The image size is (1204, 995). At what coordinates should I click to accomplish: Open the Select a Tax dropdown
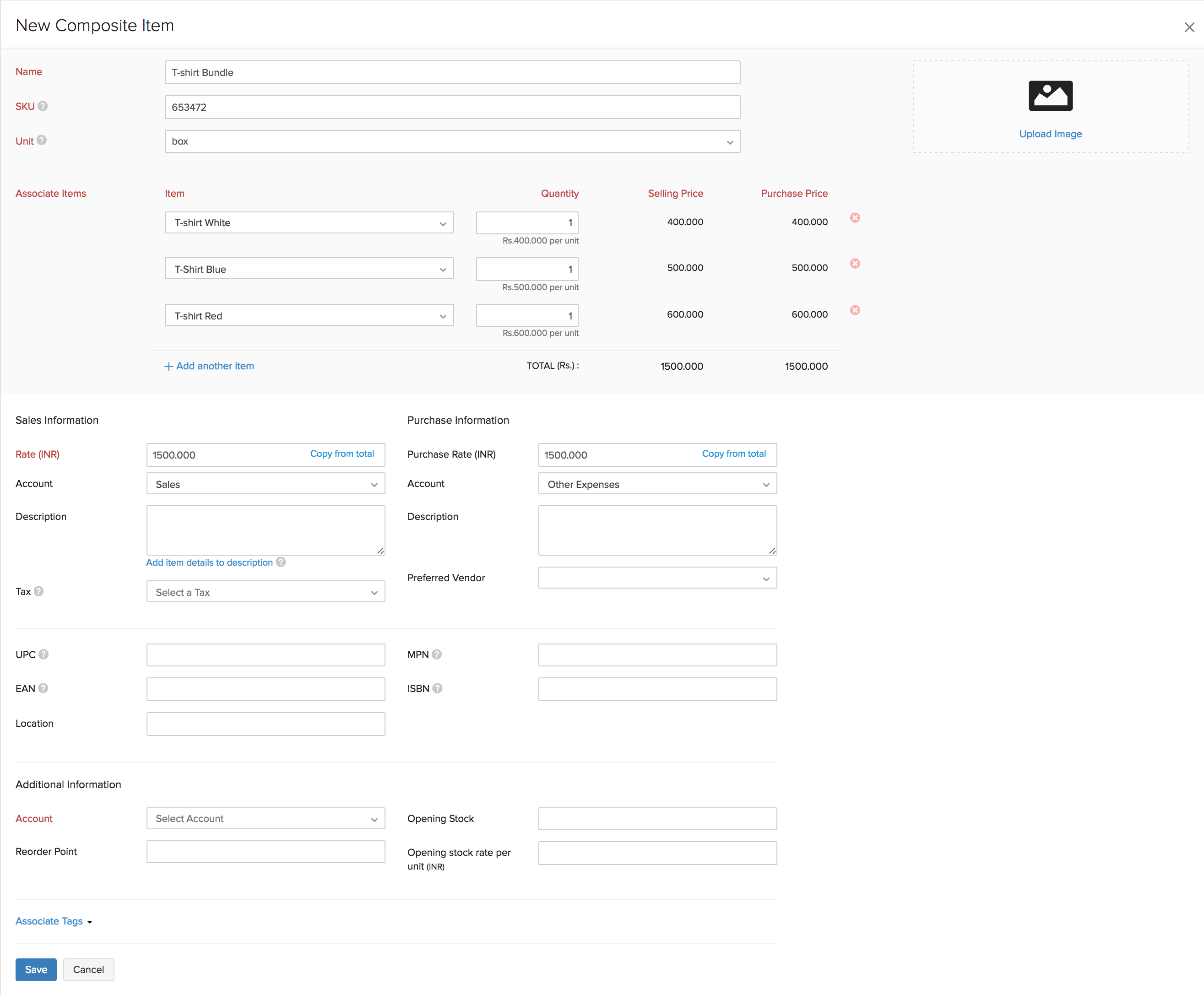pos(266,591)
